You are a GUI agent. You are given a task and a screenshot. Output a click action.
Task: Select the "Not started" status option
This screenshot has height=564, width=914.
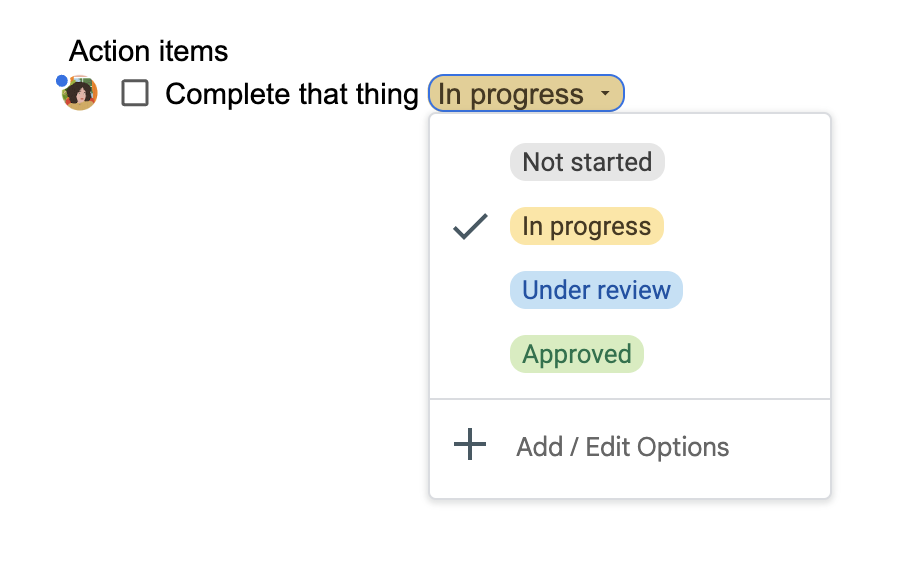tap(587, 162)
